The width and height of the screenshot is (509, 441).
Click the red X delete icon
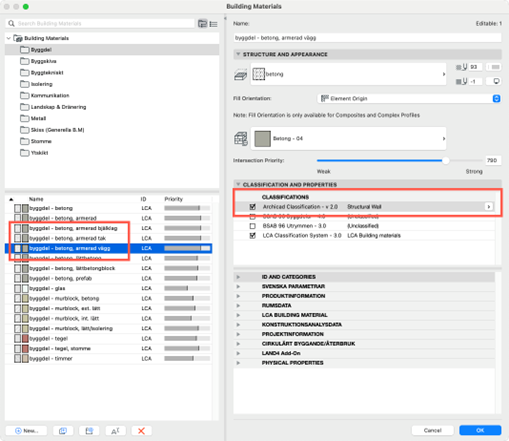(141, 431)
